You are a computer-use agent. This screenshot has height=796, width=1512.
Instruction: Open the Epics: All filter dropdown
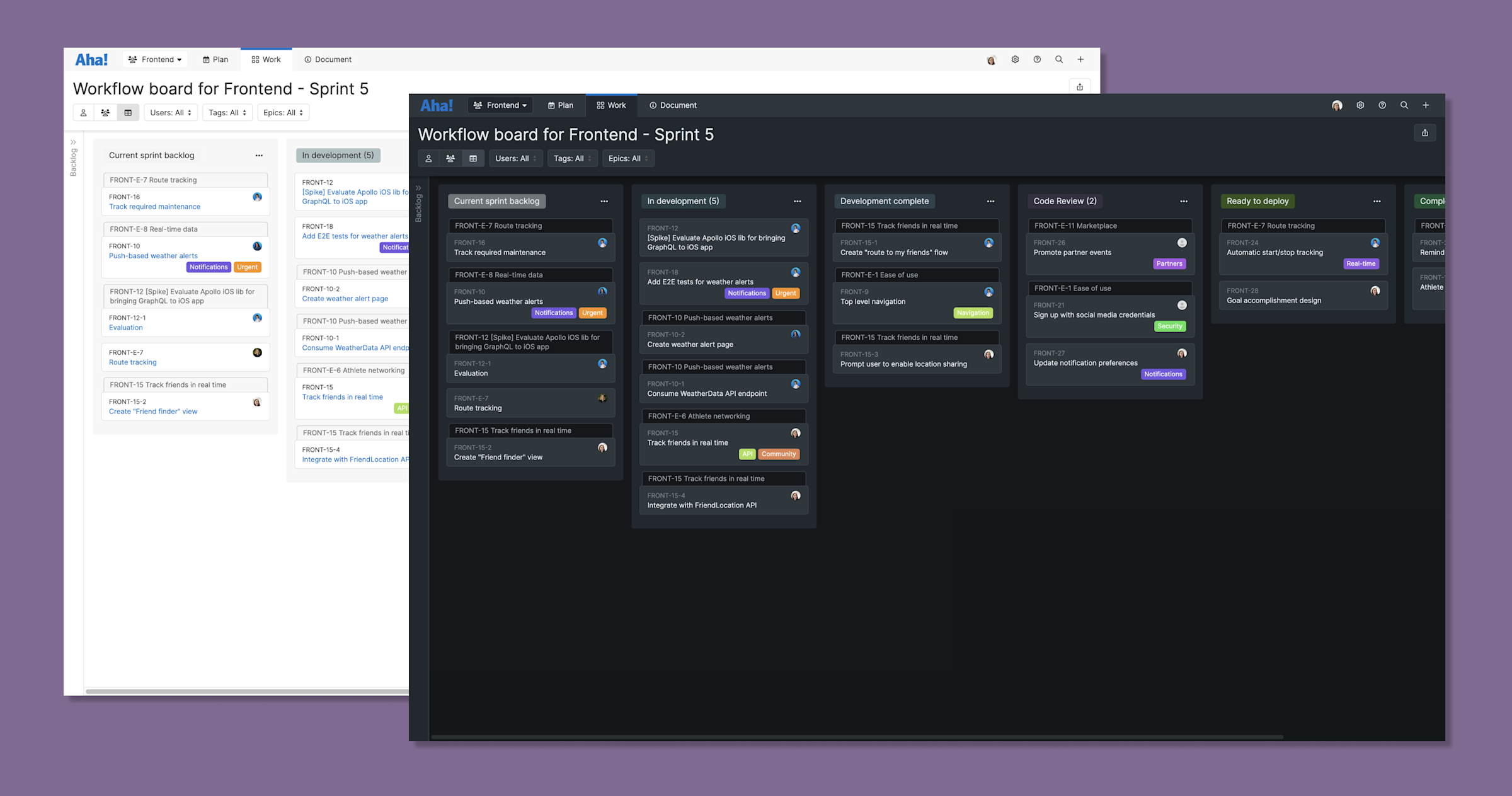pyautogui.click(x=627, y=158)
